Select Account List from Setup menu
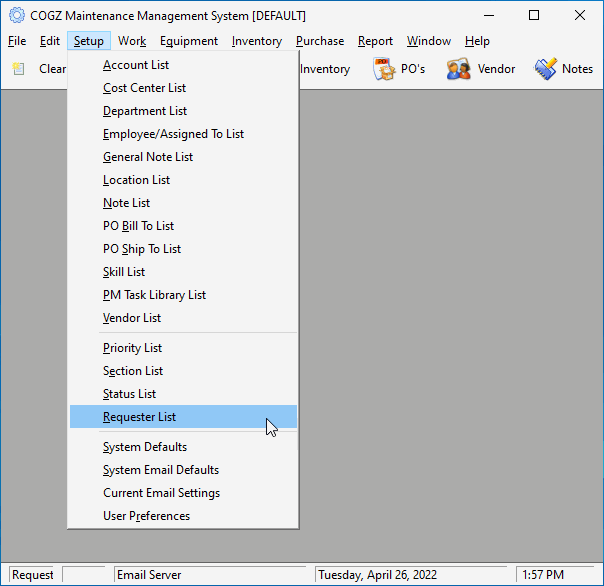 coord(183,65)
